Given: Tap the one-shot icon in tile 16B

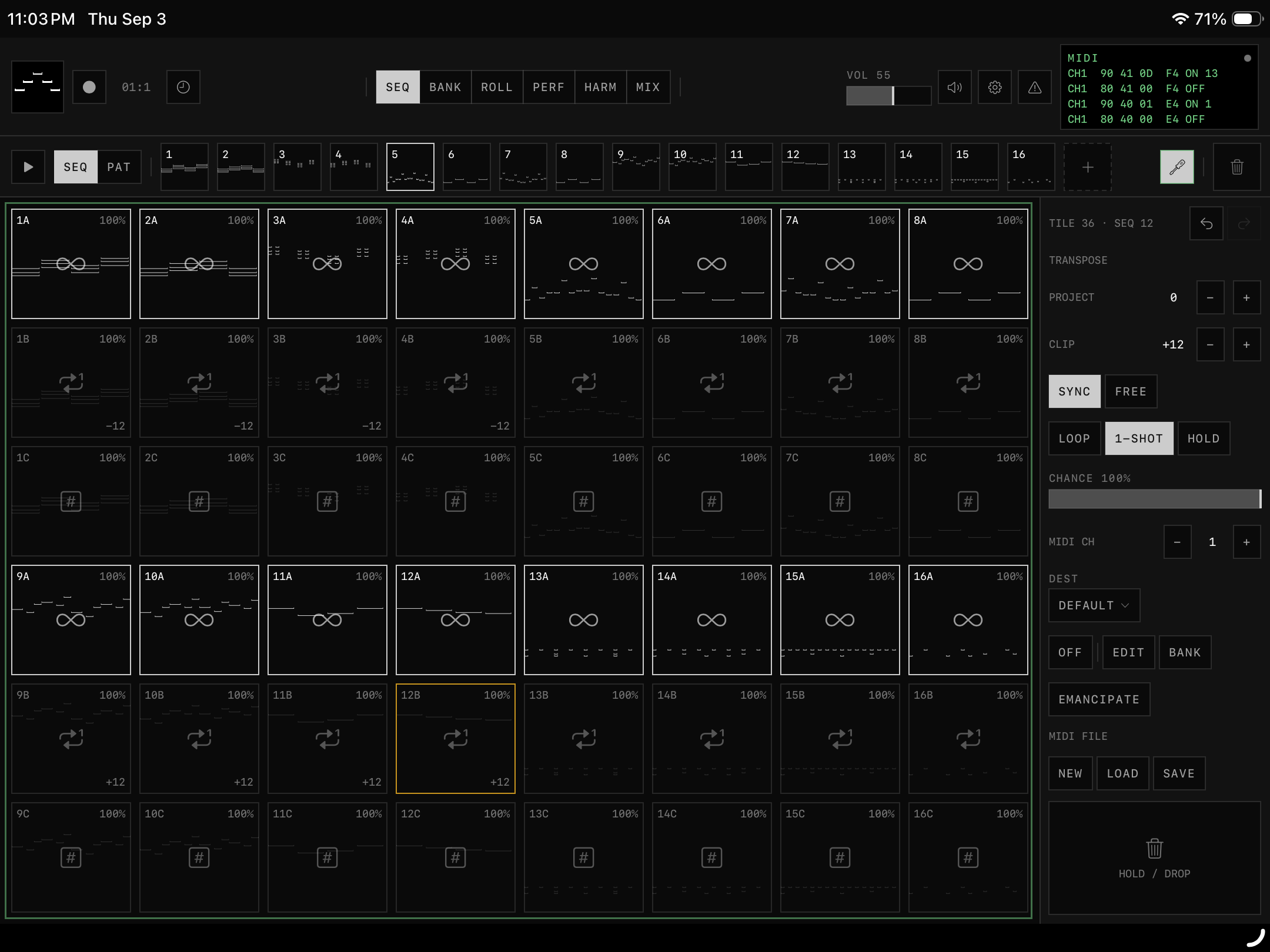Looking at the screenshot, I should tap(968, 739).
